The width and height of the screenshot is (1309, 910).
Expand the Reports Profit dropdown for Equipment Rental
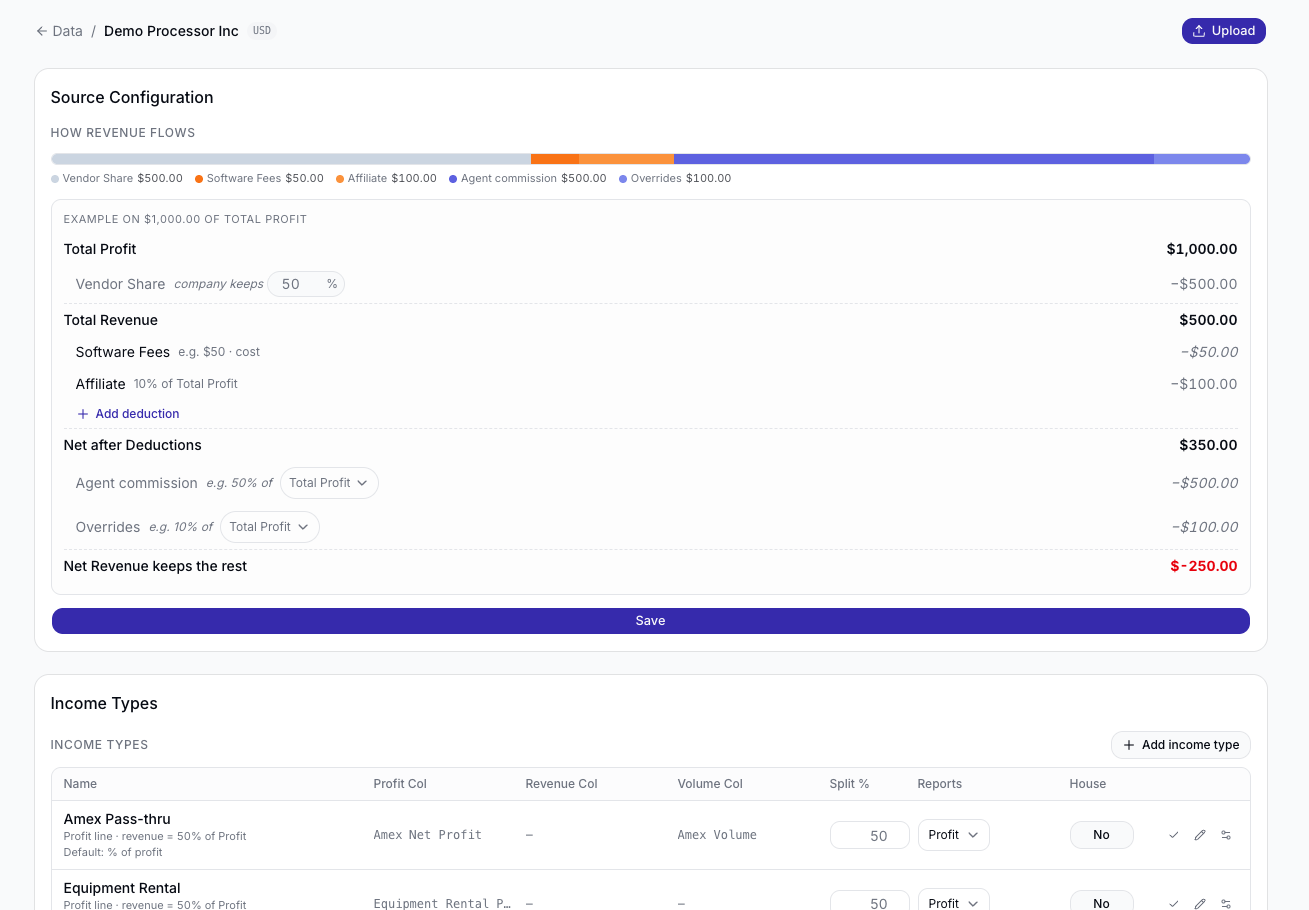coord(953,900)
